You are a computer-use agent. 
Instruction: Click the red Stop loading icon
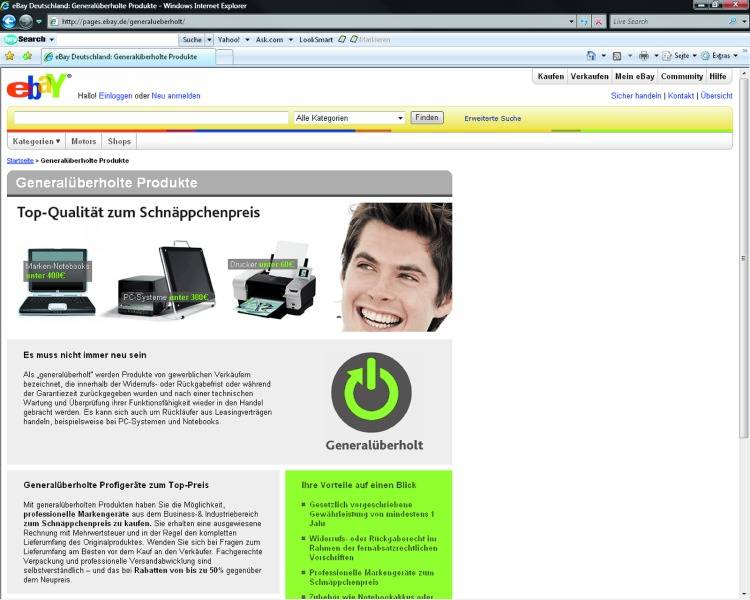click(x=598, y=22)
